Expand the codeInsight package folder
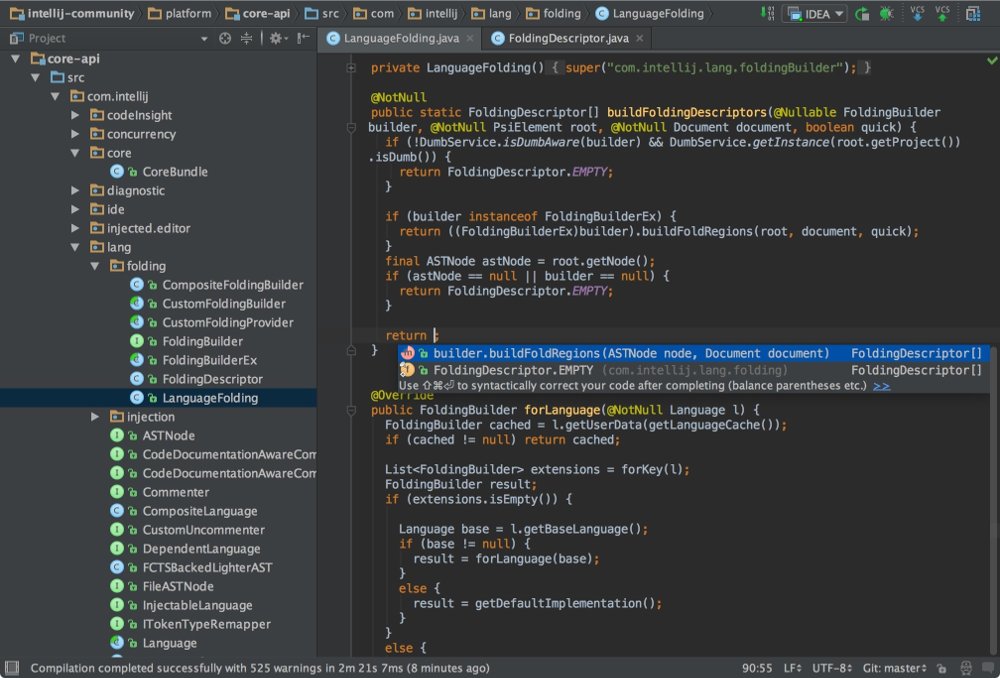The width and height of the screenshot is (1000, 678). [x=75, y=115]
